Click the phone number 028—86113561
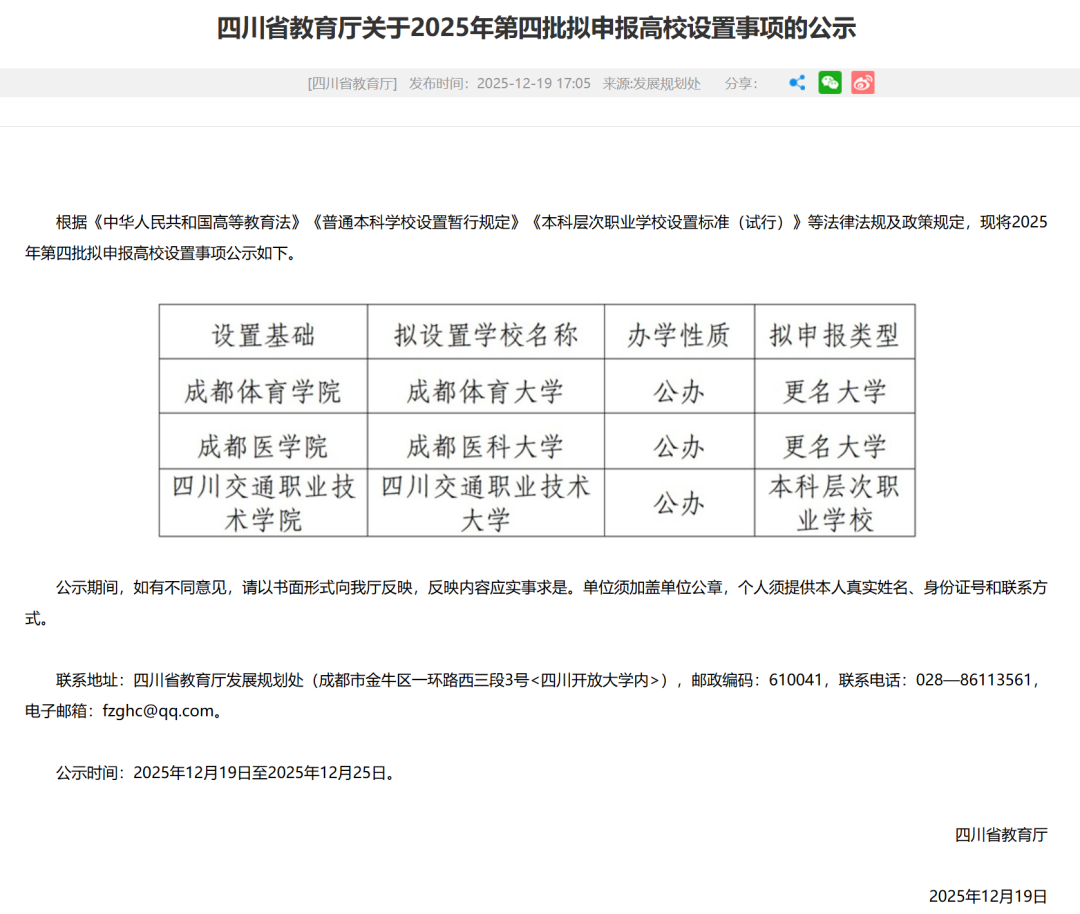This screenshot has width=1080, height=914. point(976,679)
